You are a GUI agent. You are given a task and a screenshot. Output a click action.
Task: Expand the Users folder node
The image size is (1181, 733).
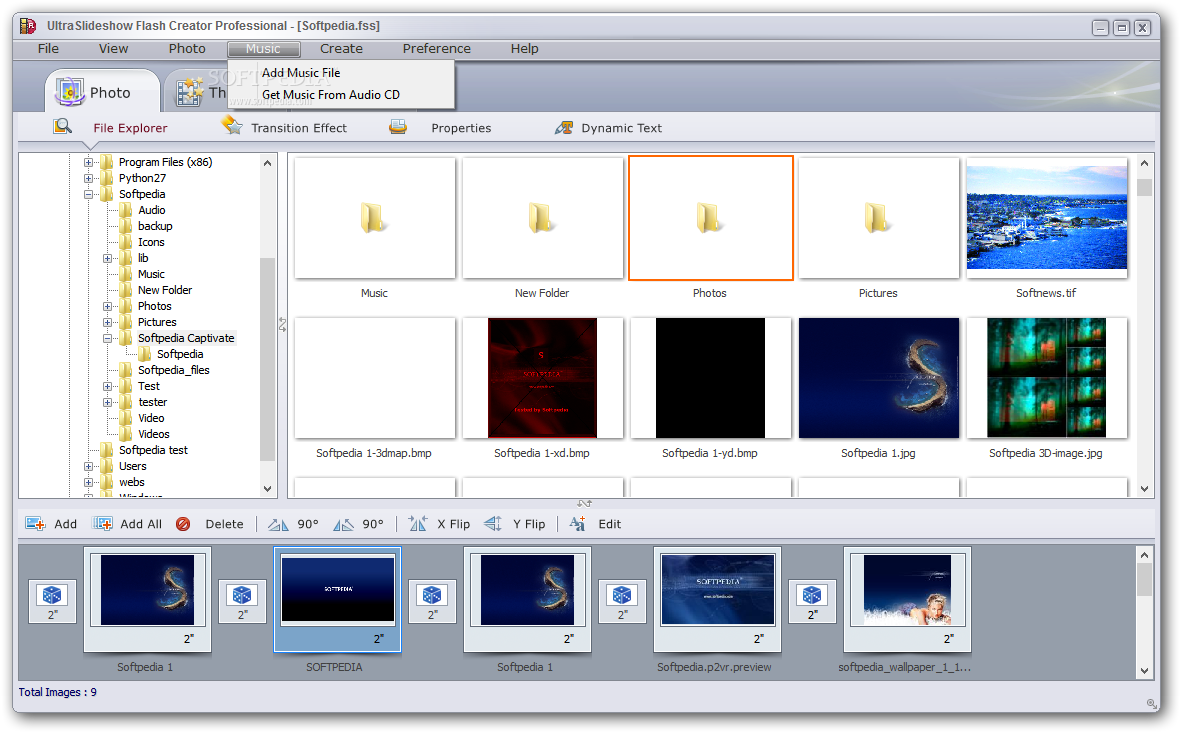pyautogui.click(x=88, y=466)
